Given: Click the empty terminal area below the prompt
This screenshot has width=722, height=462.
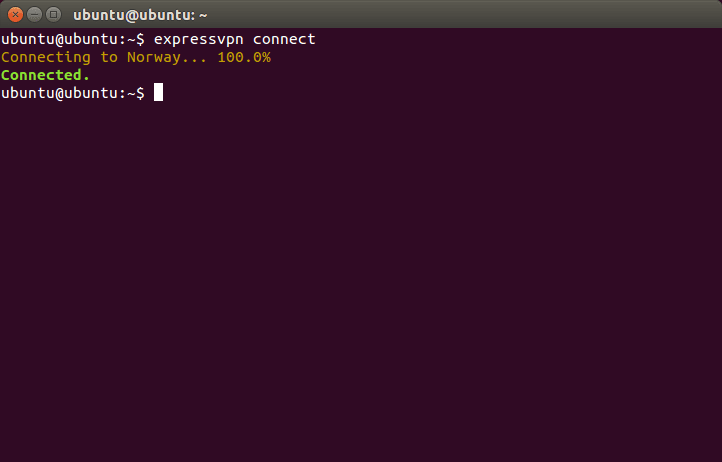Looking at the screenshot, I should (360, 280).
